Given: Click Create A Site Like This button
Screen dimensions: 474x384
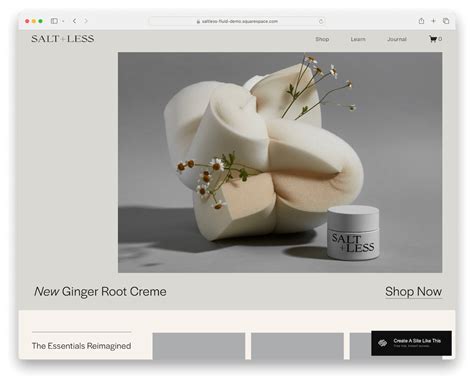Looking at the screenshot, I should click(x=411, y=343).
